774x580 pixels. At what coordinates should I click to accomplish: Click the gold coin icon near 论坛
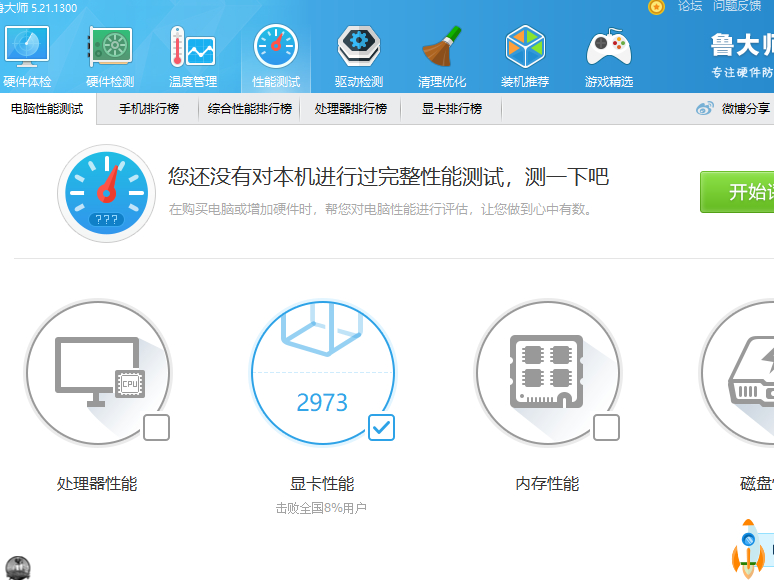[656, 7]
